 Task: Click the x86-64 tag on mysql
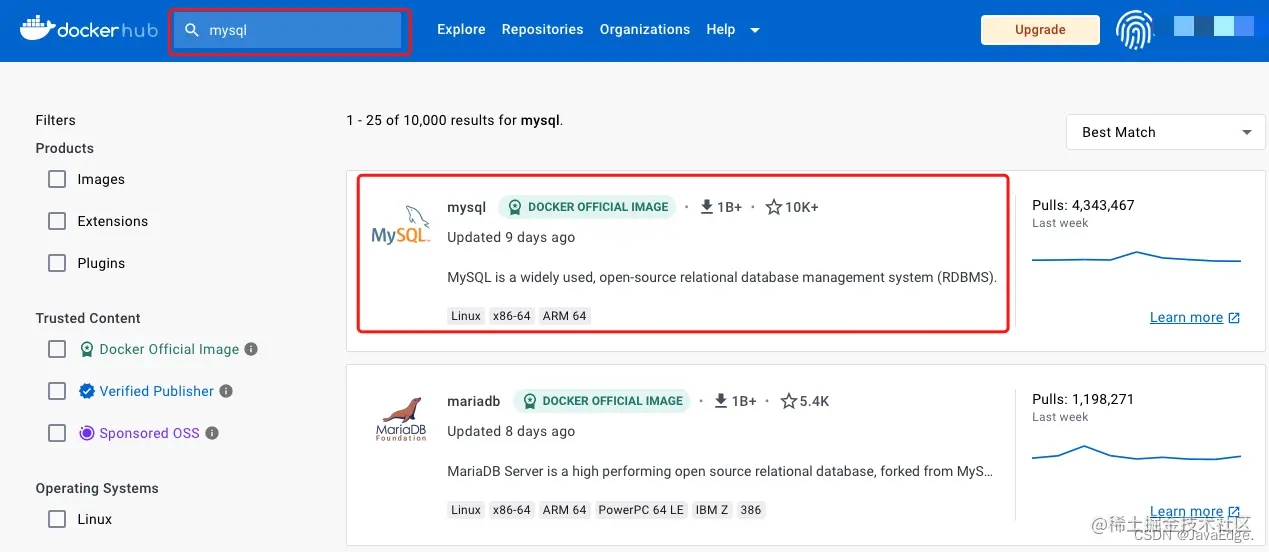pos(512,316)
